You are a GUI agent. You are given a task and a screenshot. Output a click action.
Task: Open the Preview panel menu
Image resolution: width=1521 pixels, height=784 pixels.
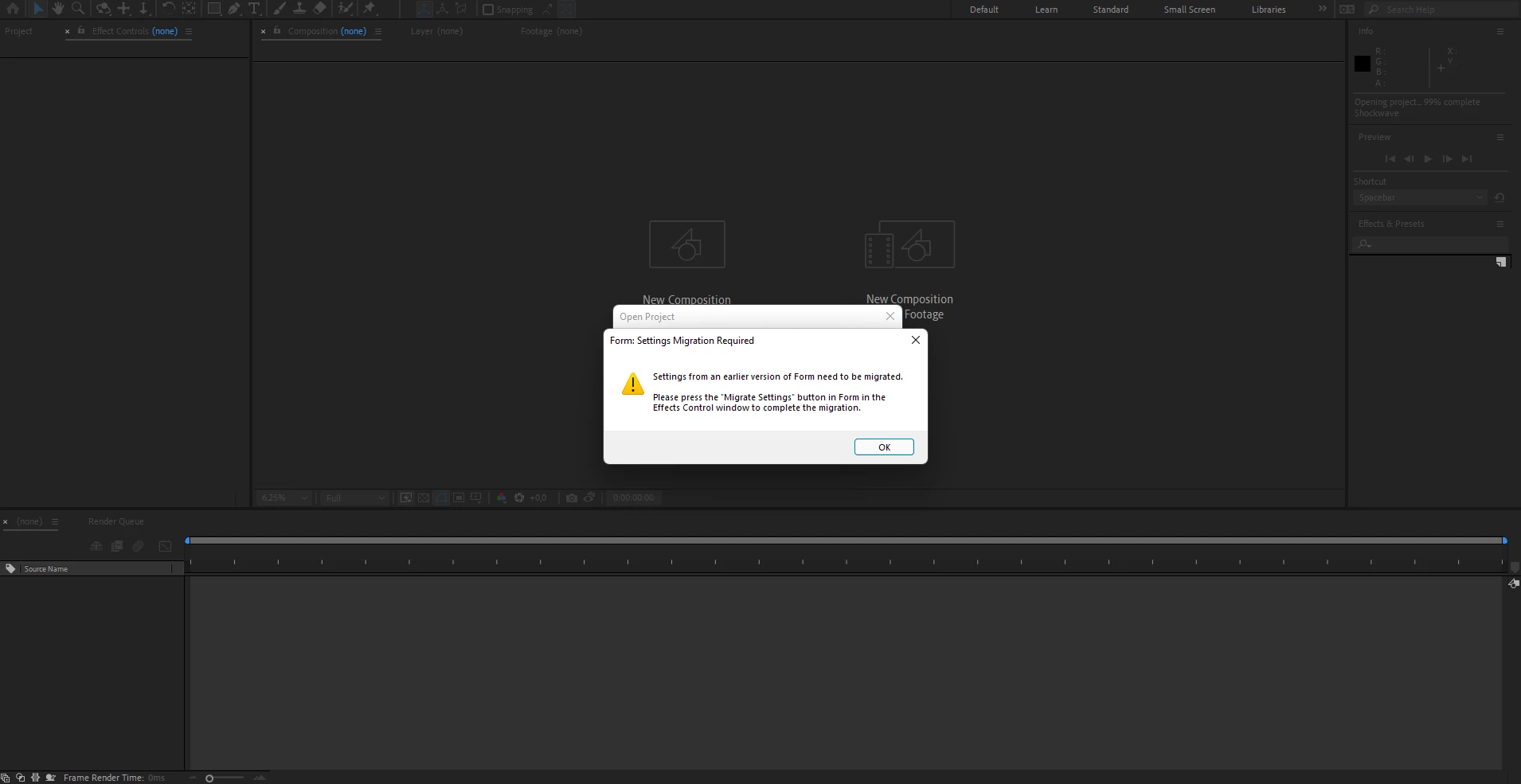coord(1500,138)
